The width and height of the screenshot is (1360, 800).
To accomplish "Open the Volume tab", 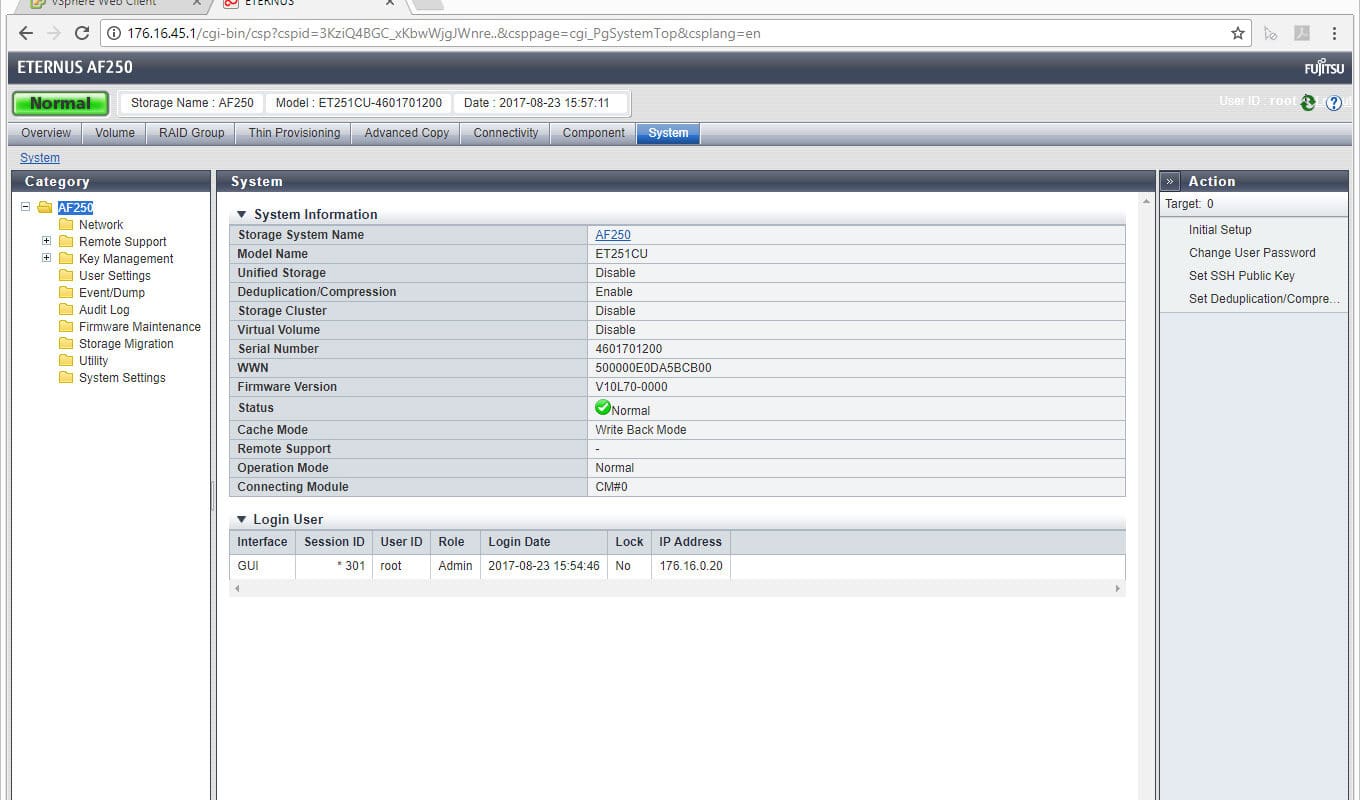I will pos(115,133).
